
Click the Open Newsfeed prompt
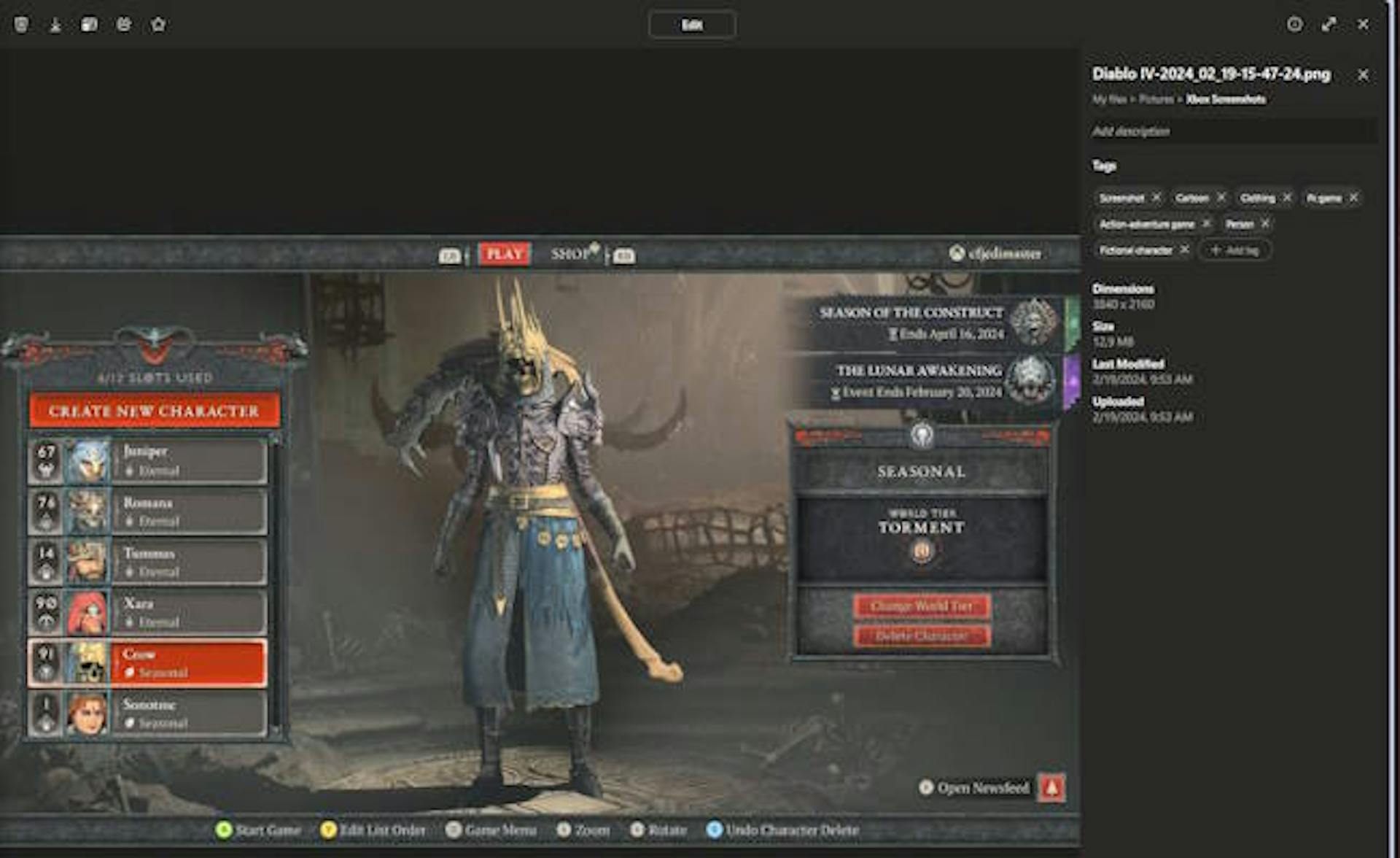974,788
